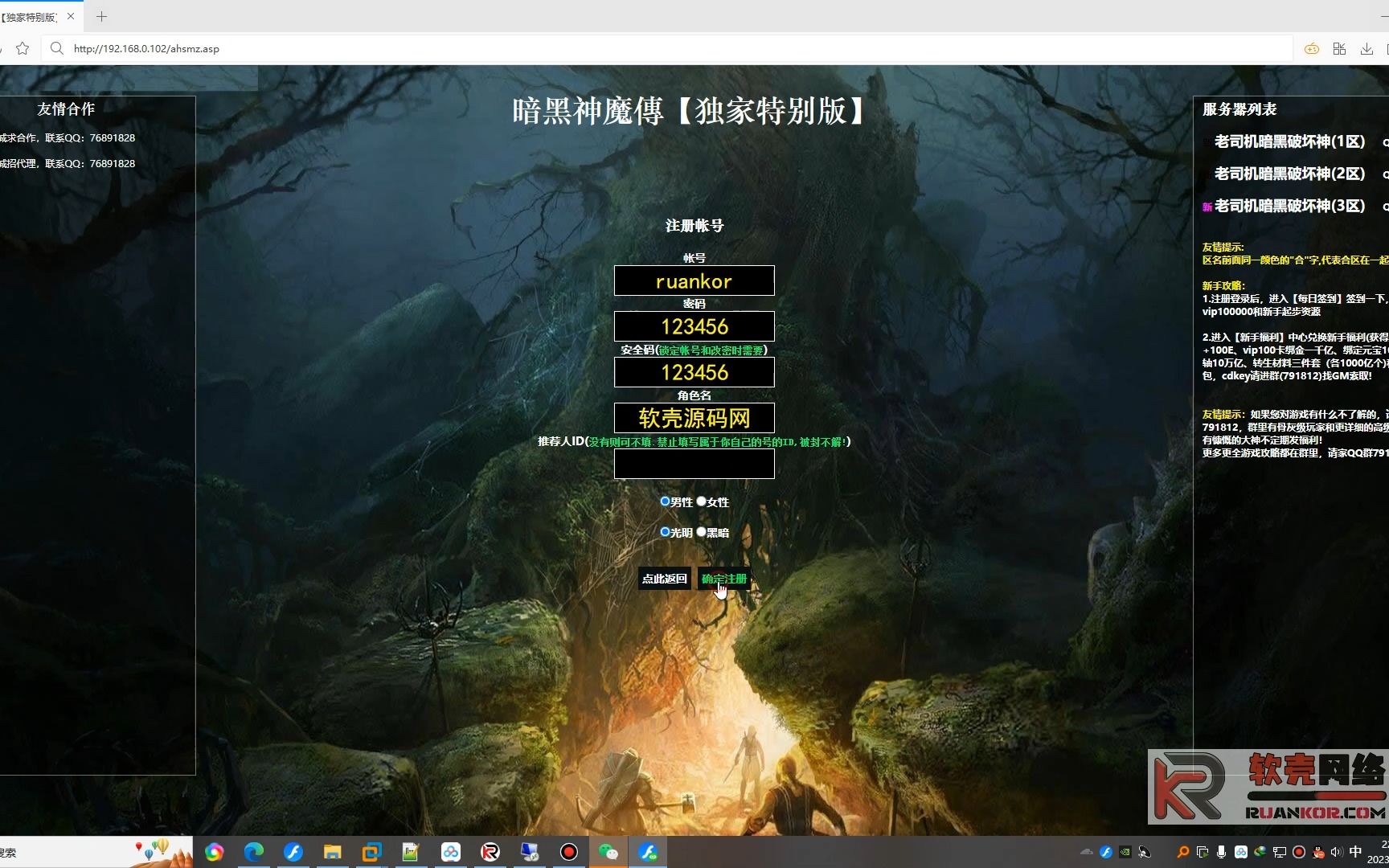Open File Explorer from the taskbar
This screenshot has height=868, width=1389.
point(333,852)
